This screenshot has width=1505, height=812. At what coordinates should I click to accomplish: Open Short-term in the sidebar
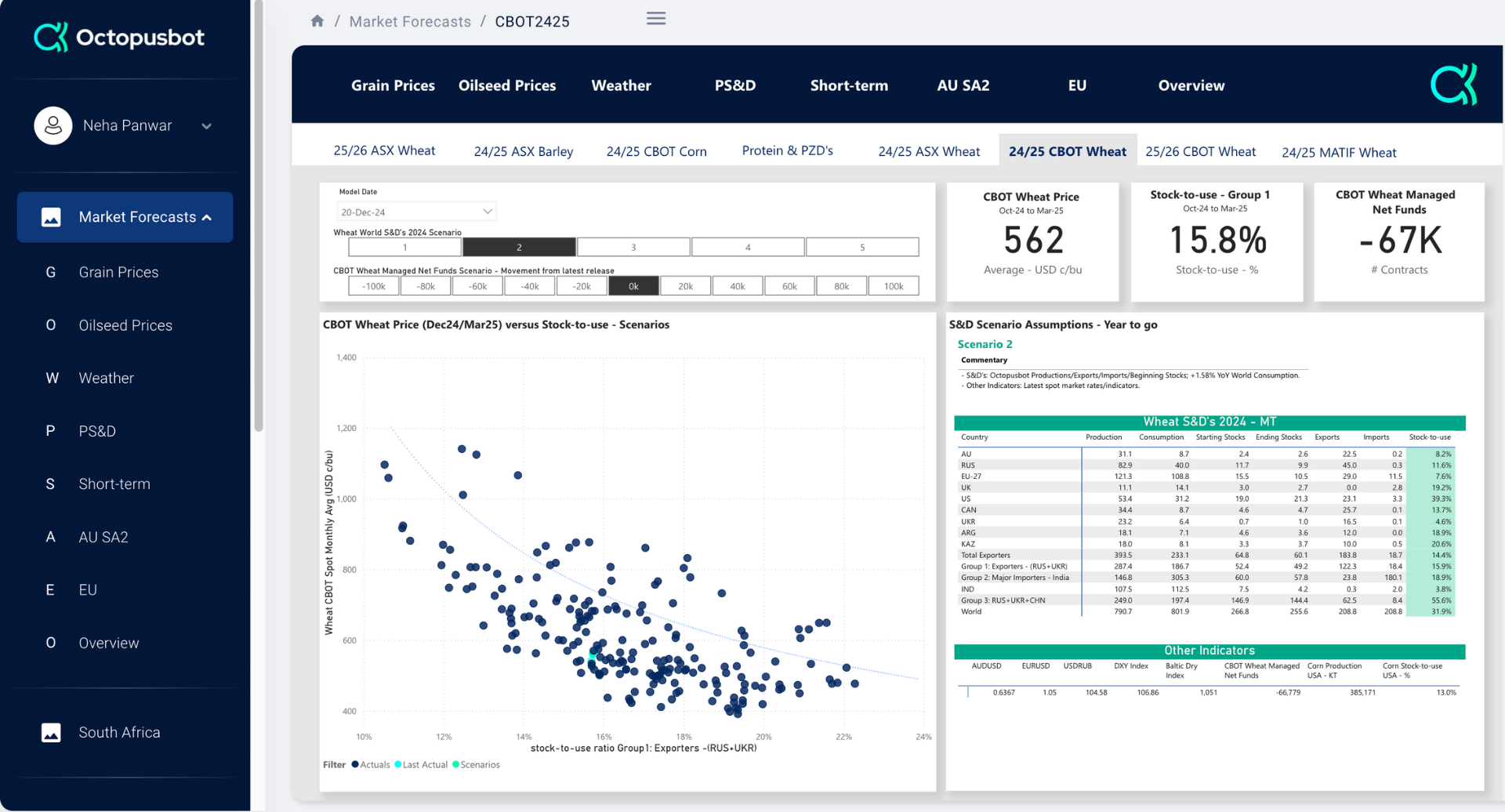pyautogui.click(x=114, y=484)
